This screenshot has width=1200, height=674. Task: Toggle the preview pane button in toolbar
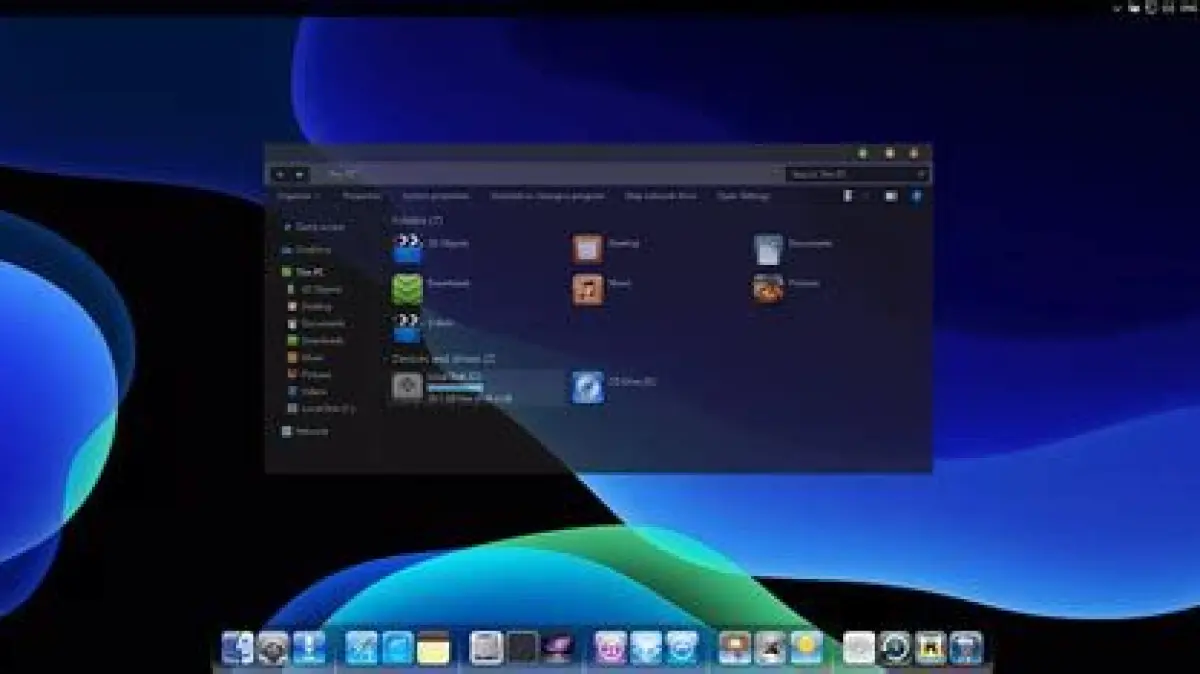891,197
